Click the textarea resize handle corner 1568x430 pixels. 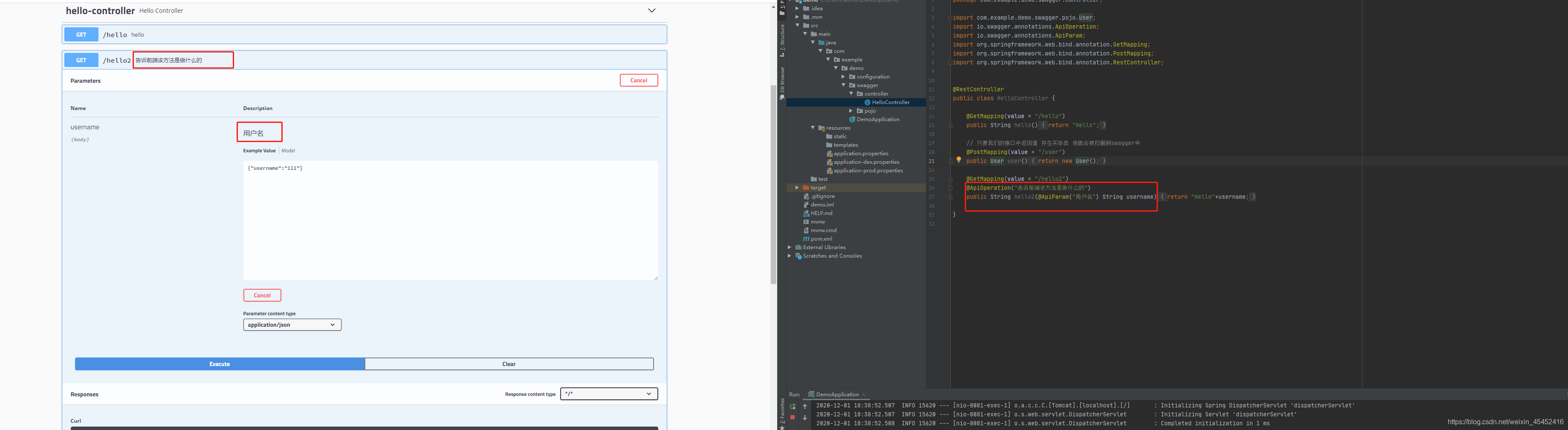(656, 278)
